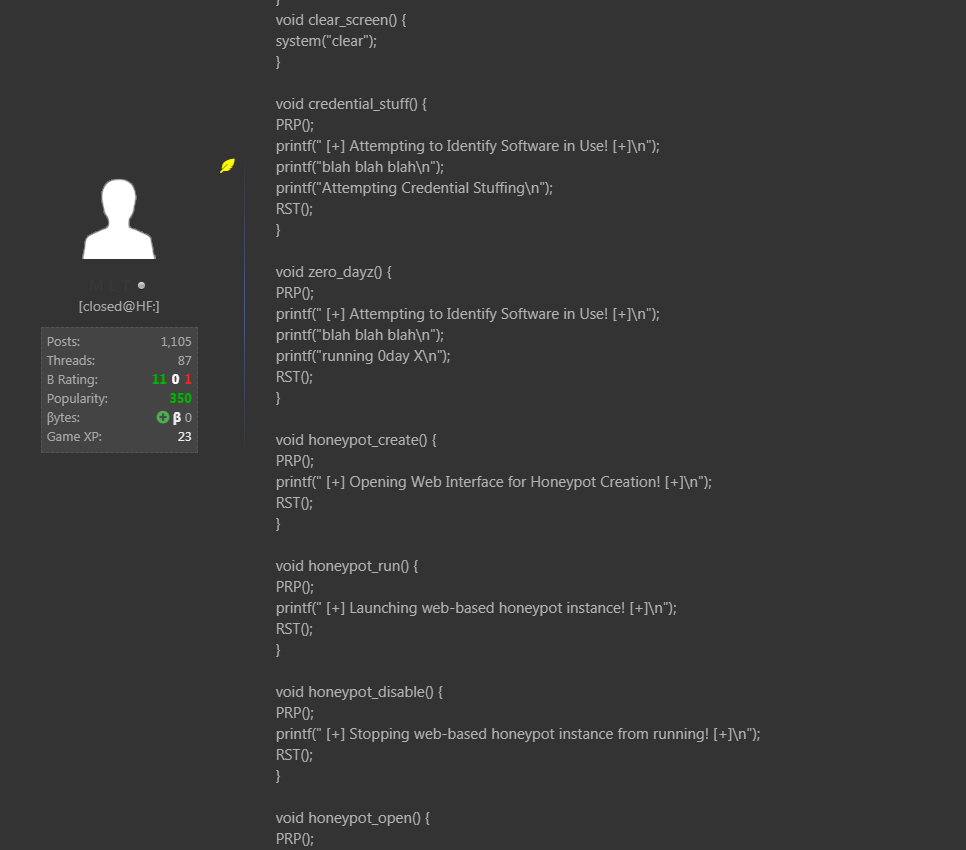Screen dimensions: 966x850
Task: Click the Game XP value 23
Action: [x=184, y=437]
